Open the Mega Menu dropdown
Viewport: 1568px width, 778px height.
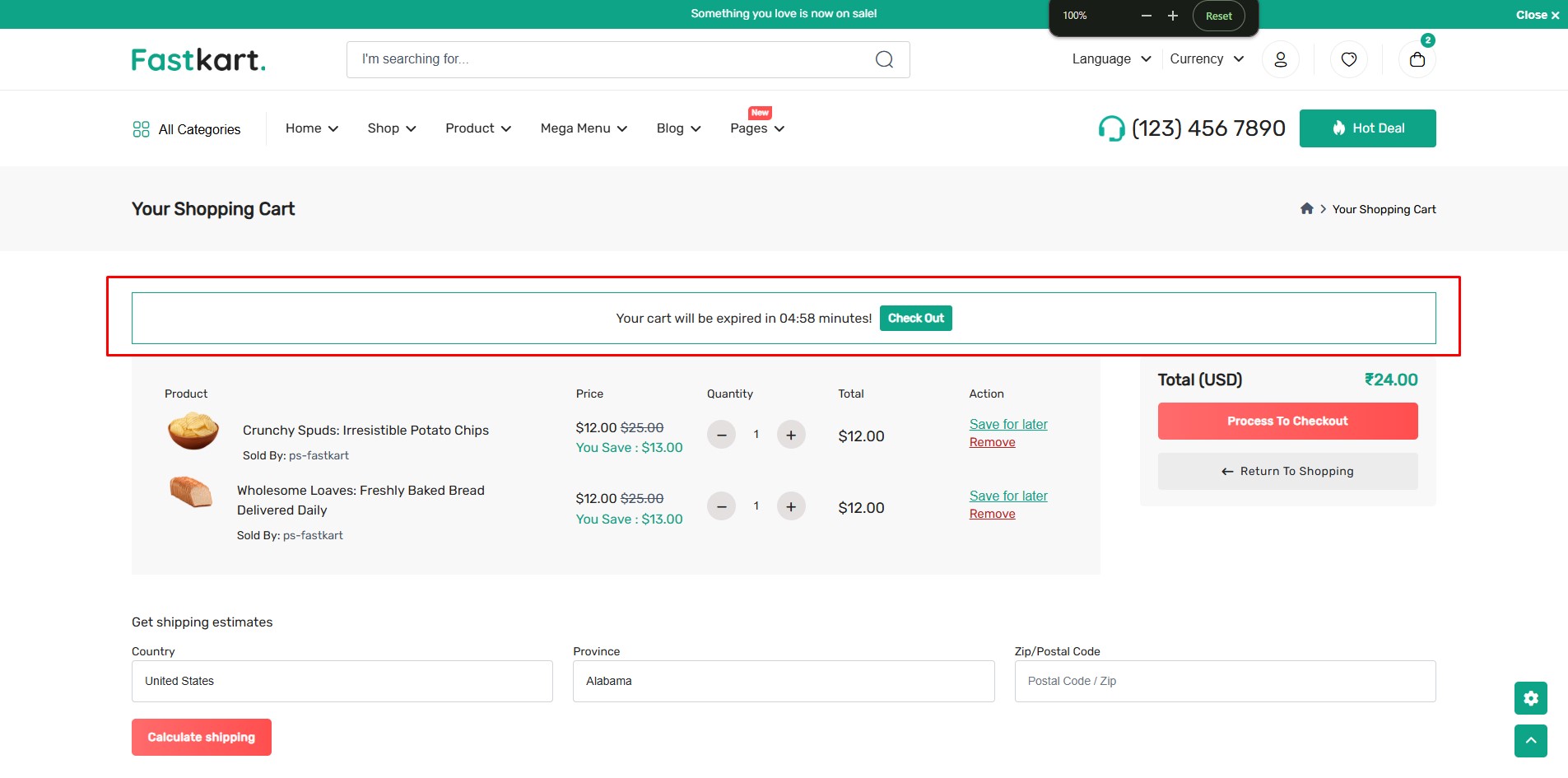(x=584, y=128)
